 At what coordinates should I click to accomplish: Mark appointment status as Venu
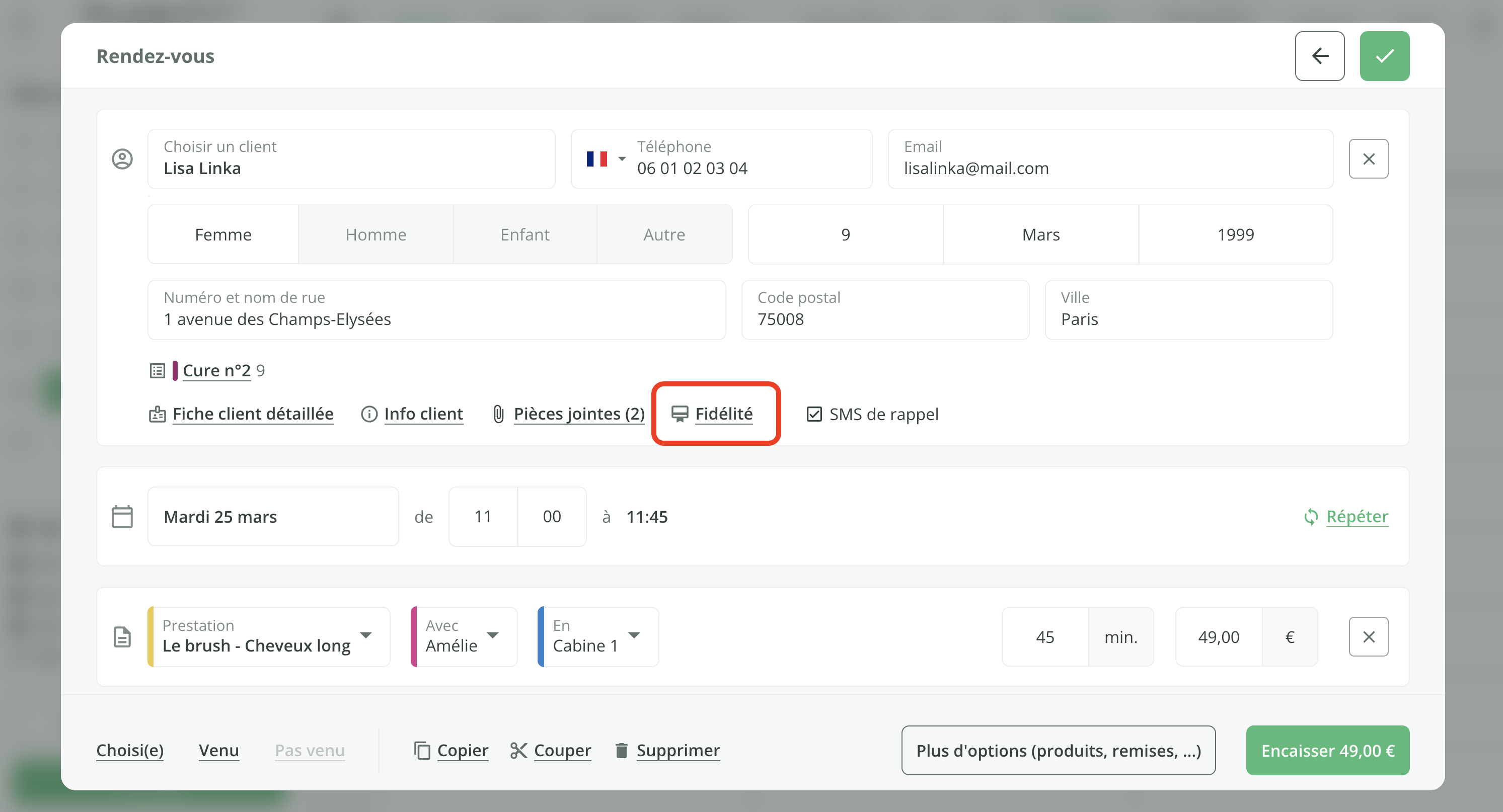219,750
